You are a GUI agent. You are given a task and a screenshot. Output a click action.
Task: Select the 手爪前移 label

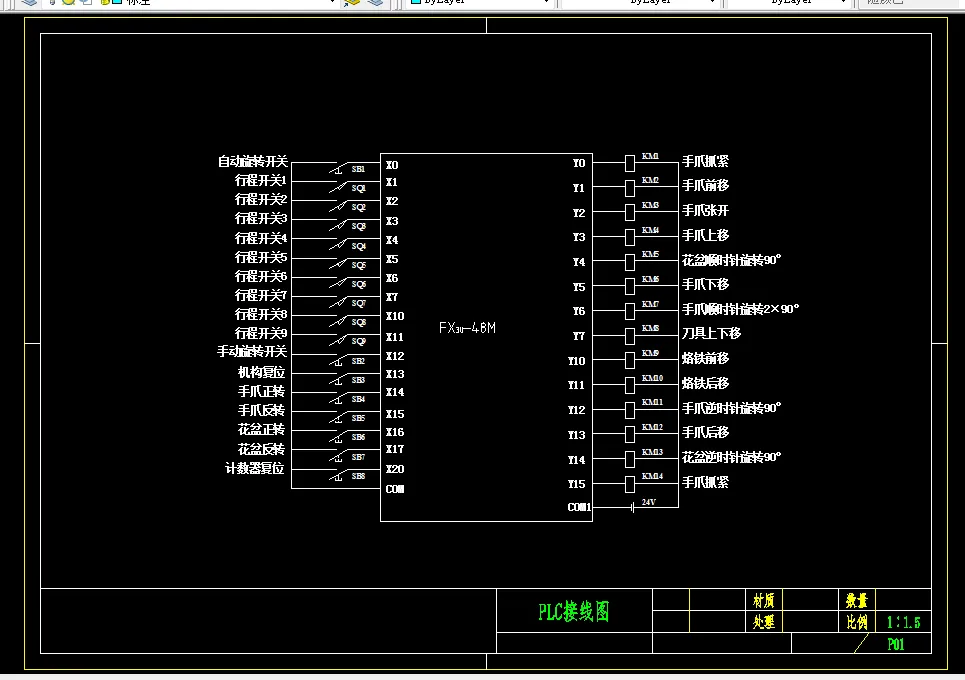705,185
